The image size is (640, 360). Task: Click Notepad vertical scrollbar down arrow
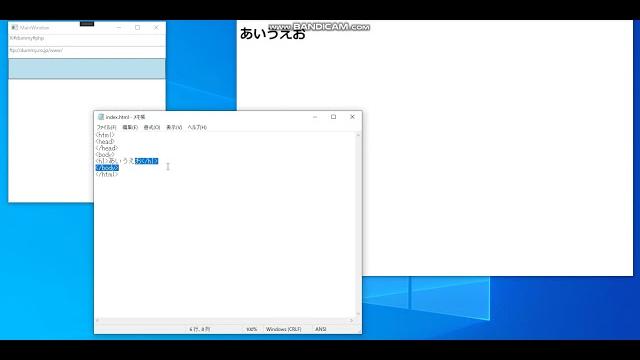pyautogui.click(x=358, y=314)
